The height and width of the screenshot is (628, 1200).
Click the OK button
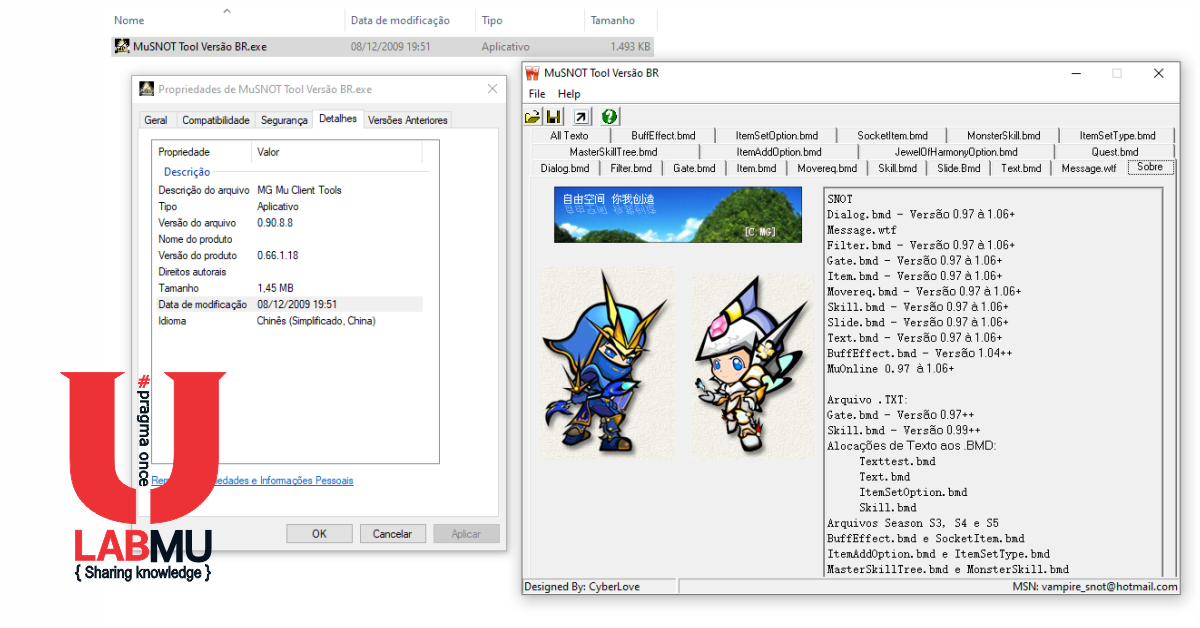tap(319, 533)
